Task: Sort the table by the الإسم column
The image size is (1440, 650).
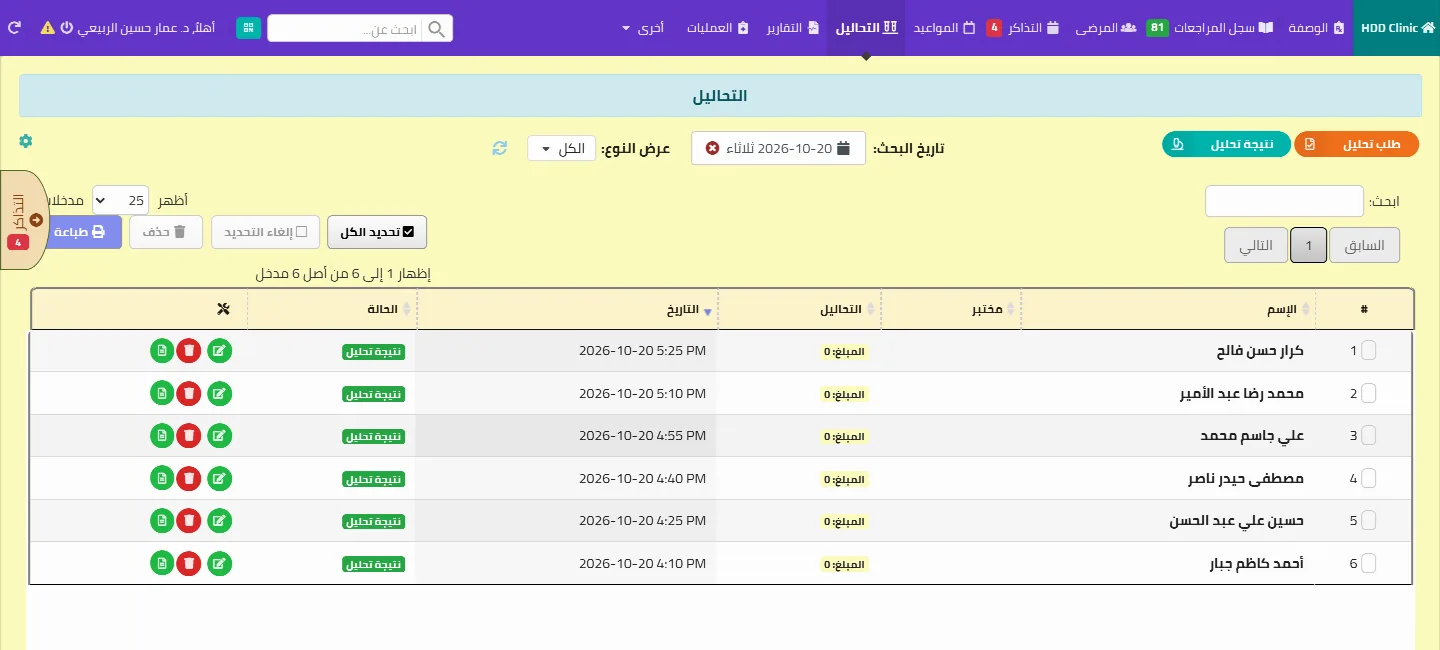Action: [x=1168, y=310]
